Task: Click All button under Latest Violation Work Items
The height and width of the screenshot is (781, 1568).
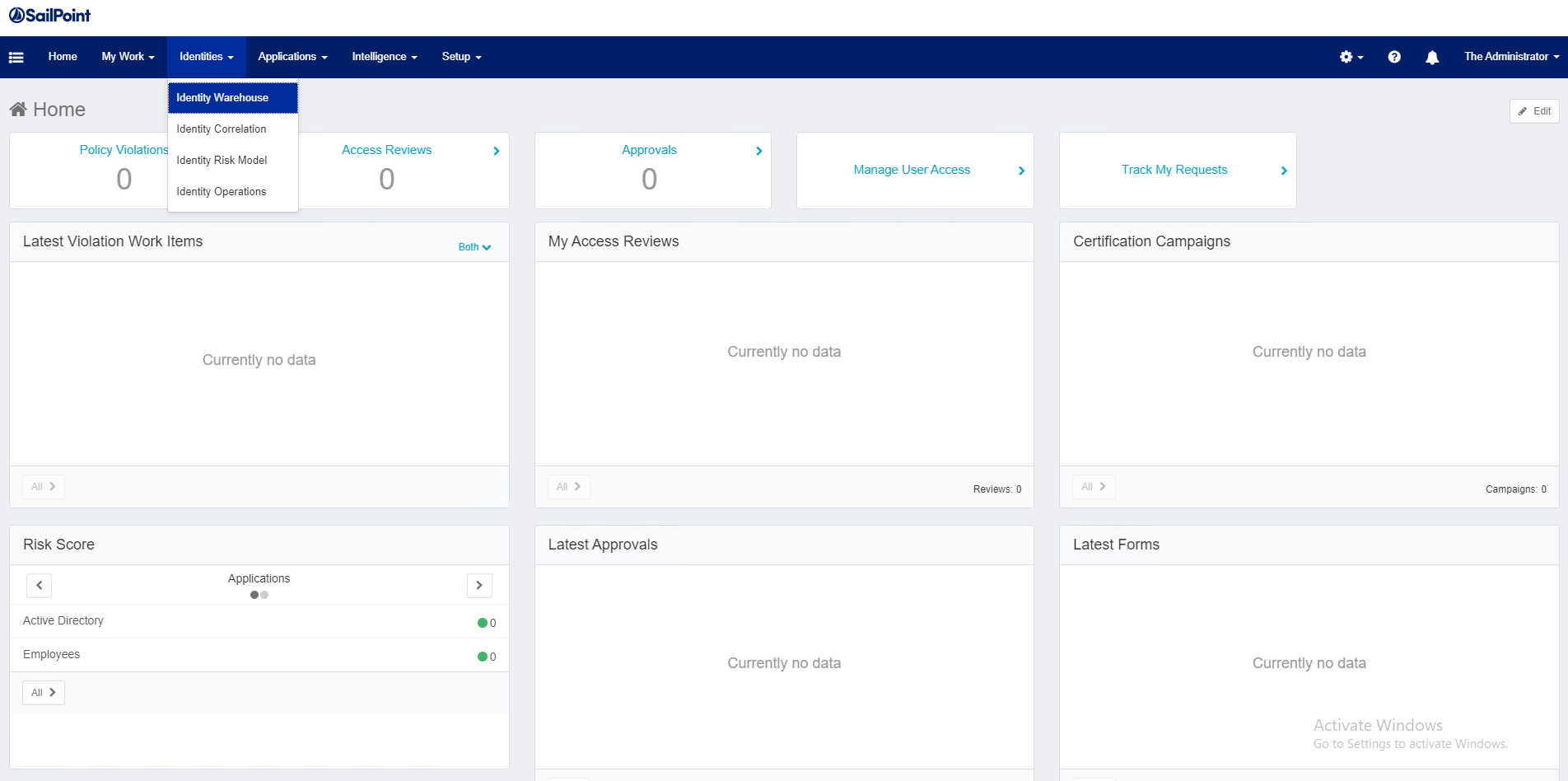Action: pyautogui.click(x=44, y=487)
